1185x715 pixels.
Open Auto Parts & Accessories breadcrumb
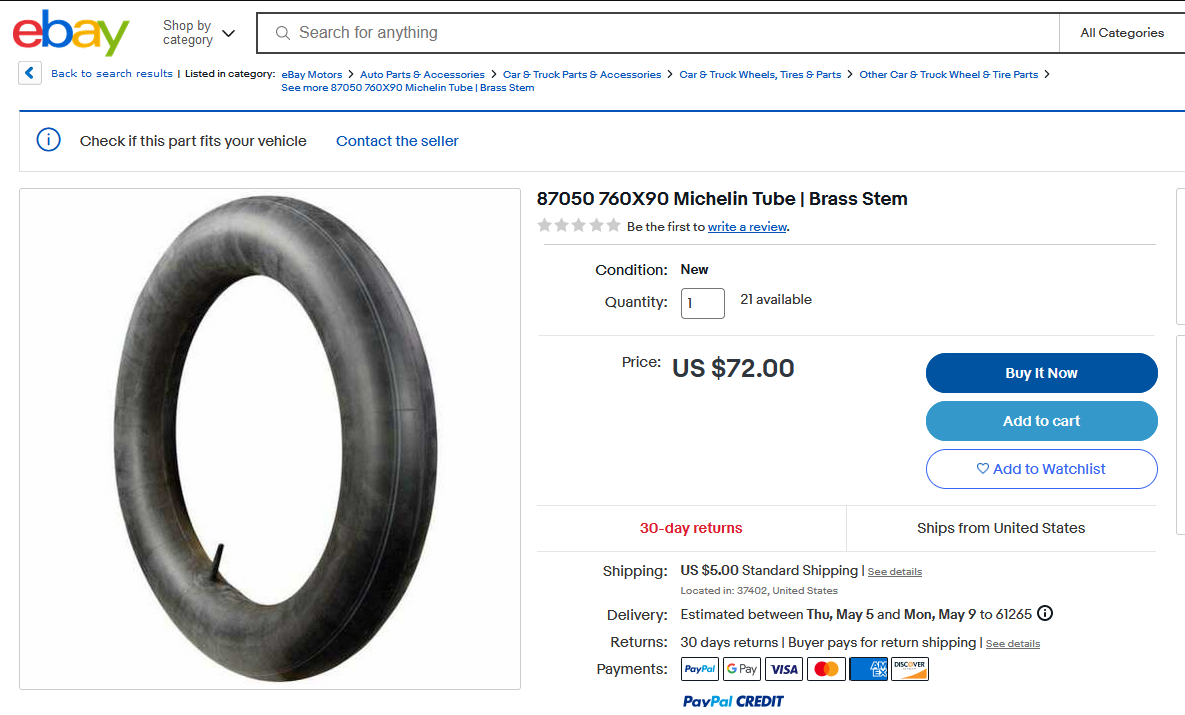[422, 74]
